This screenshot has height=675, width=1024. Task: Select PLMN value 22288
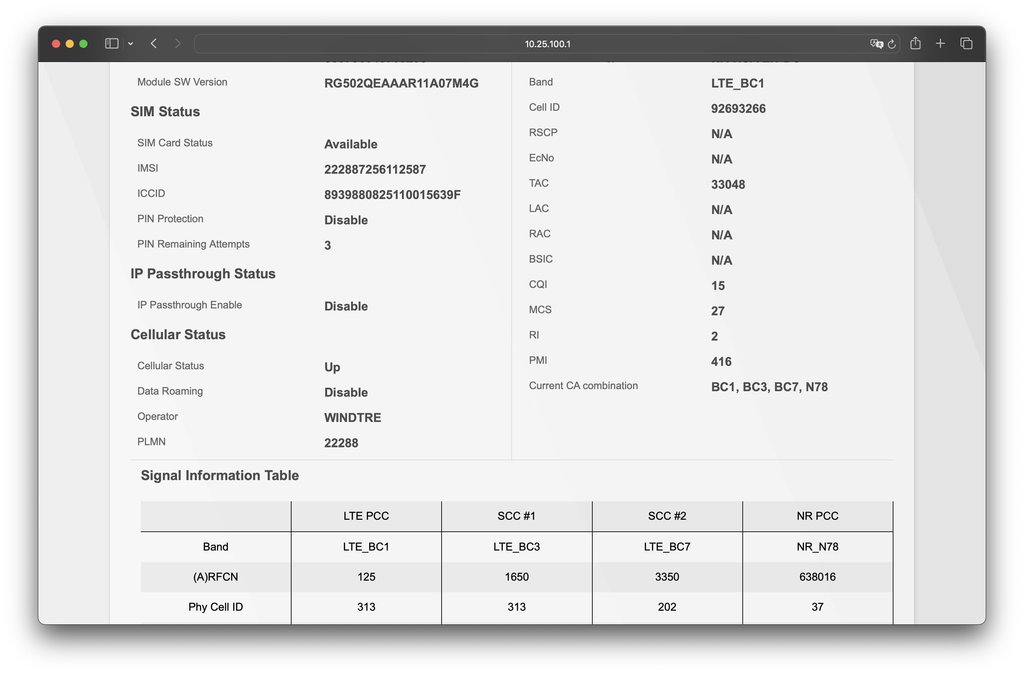(341, 443)
